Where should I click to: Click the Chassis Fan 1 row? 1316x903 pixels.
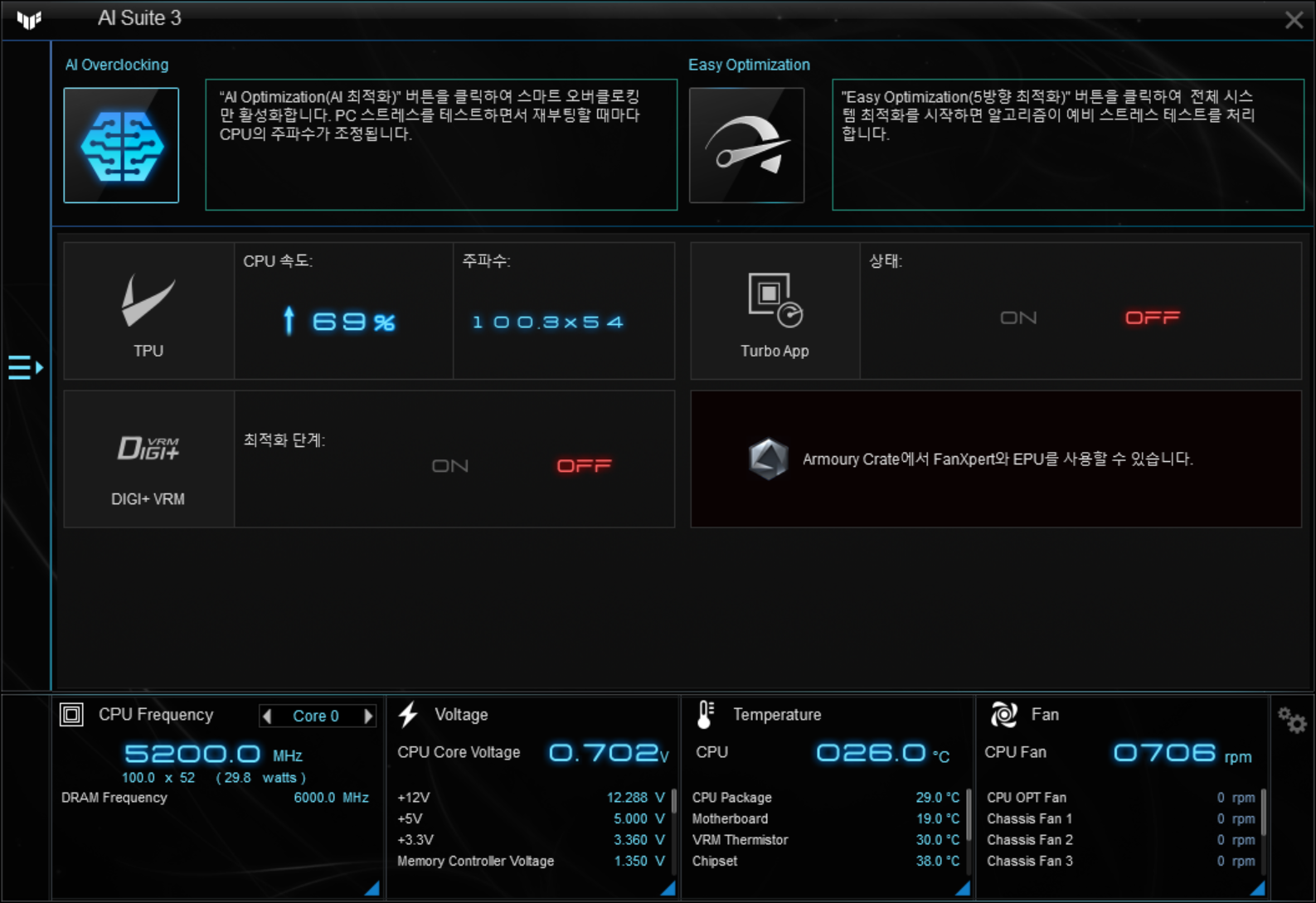[x=1121, y=818]
